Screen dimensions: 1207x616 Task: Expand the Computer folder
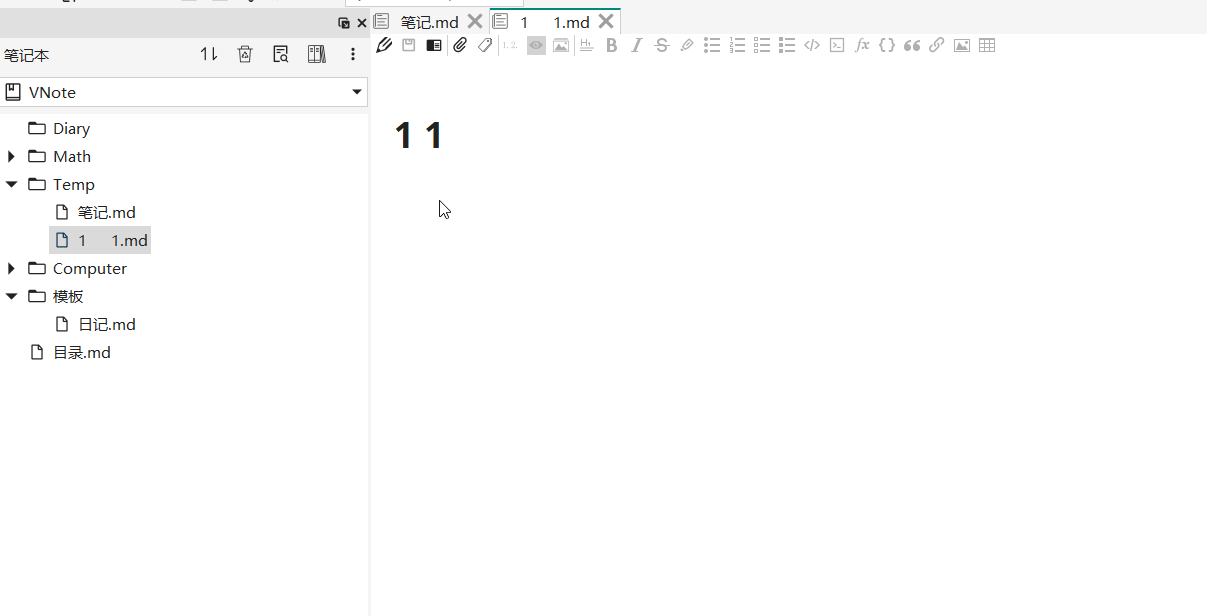pos(11,268)
